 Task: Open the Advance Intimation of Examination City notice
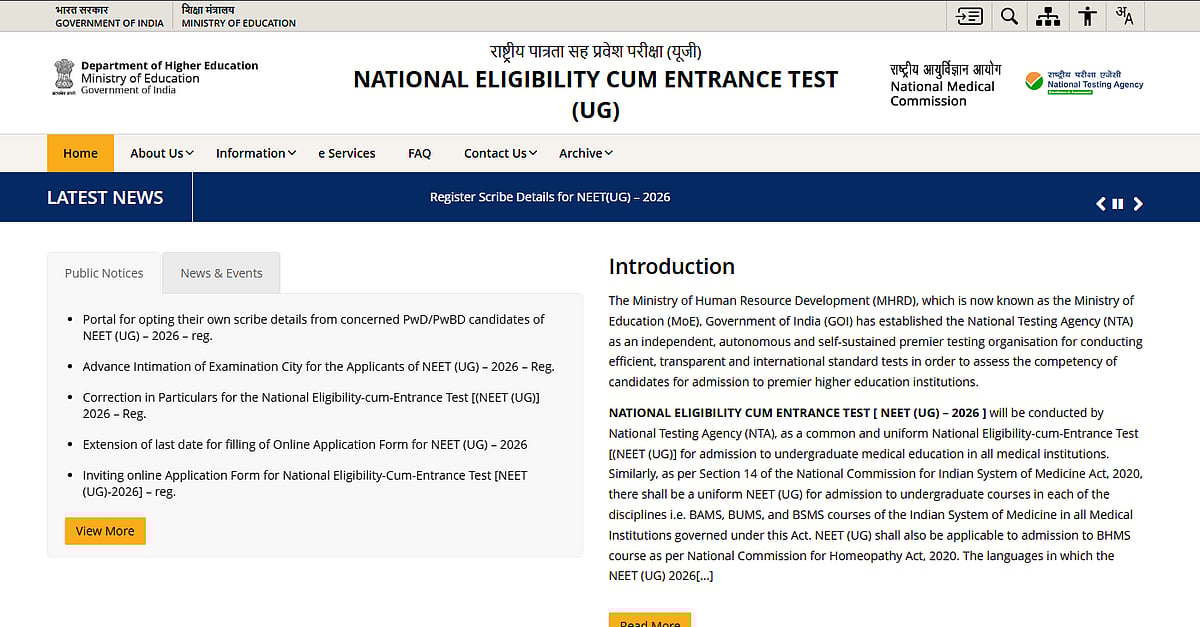318,366
